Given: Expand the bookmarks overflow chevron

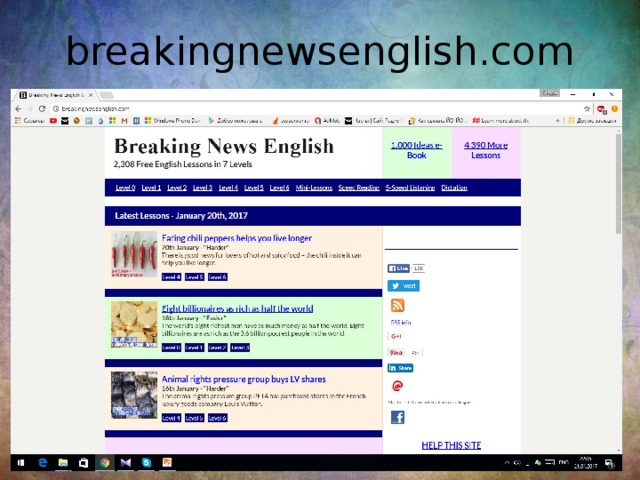Looking at the screenshot, I should pyautogui.click(x=558, y=121).
